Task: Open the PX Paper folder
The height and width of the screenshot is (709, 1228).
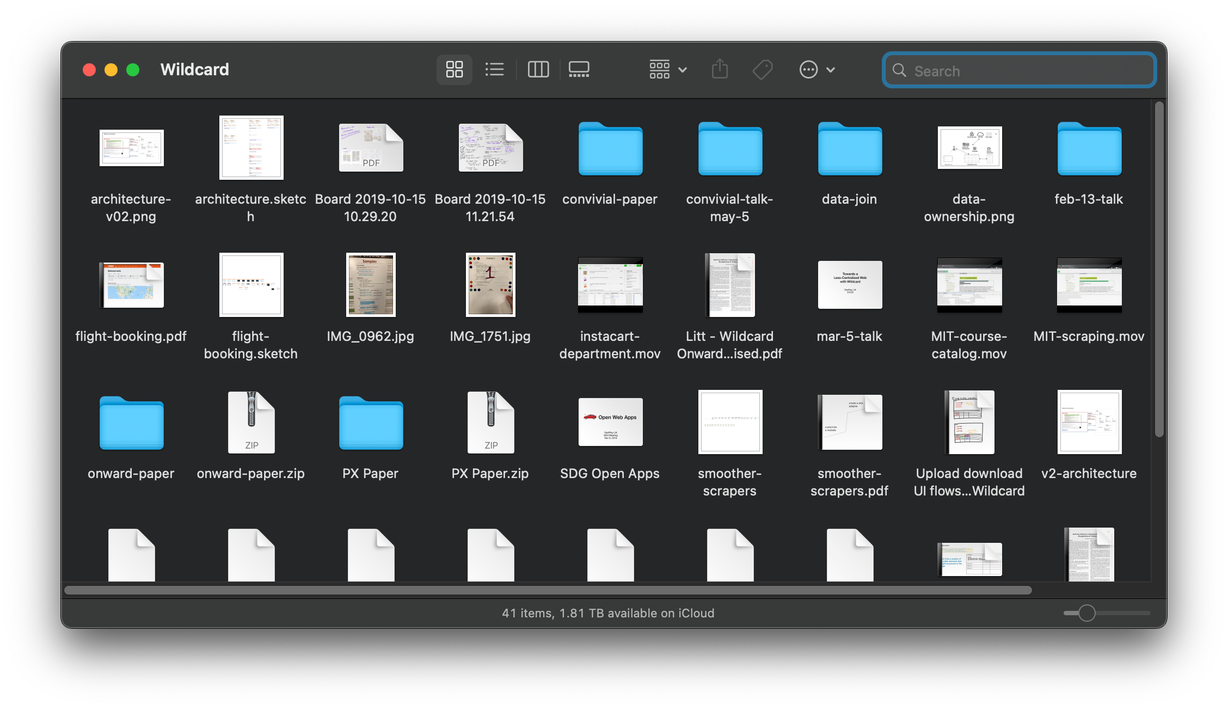Action: tap(370, 422)
